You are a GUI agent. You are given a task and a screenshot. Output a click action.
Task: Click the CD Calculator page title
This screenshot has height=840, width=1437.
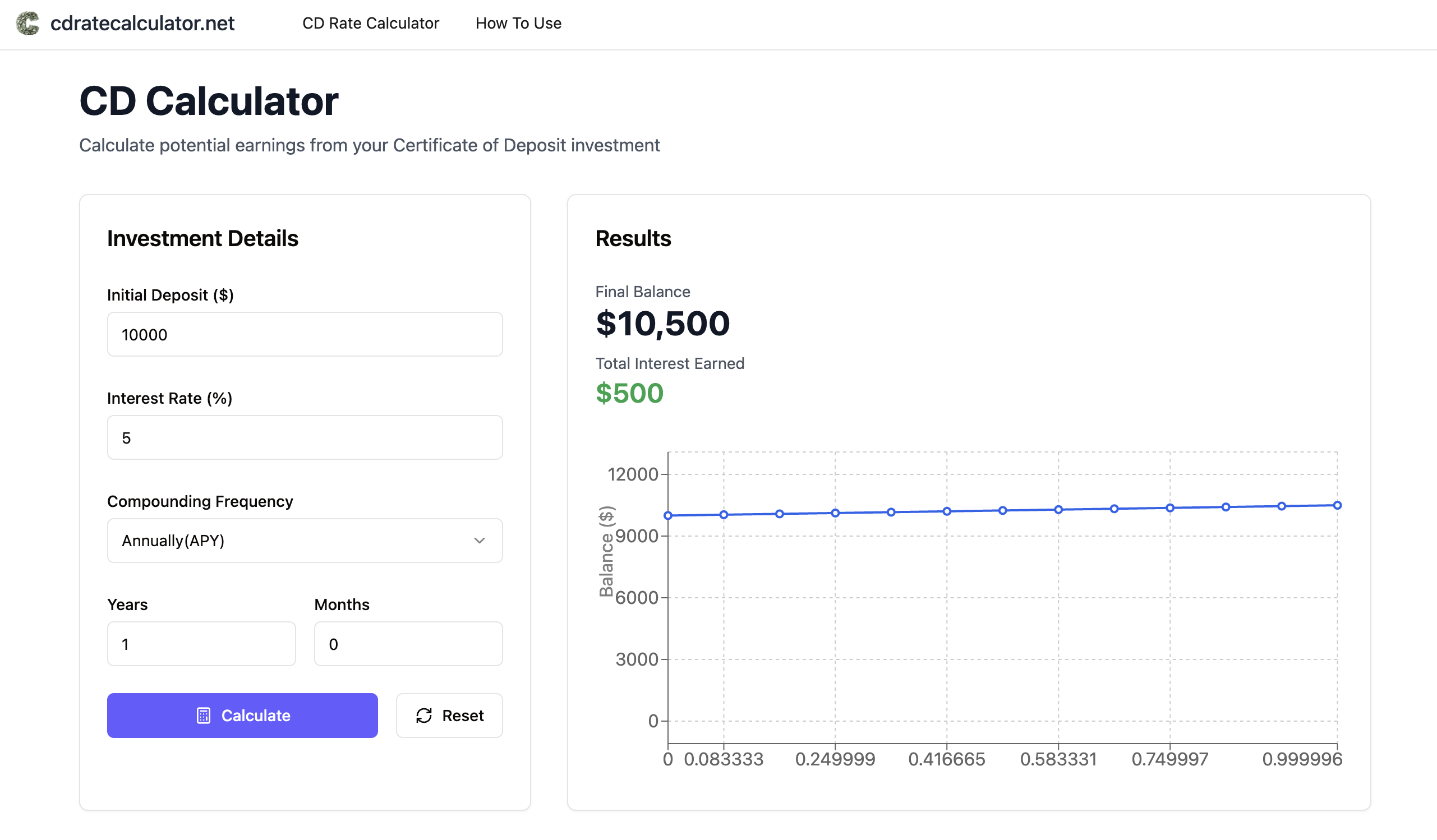(x=209, y=101)
